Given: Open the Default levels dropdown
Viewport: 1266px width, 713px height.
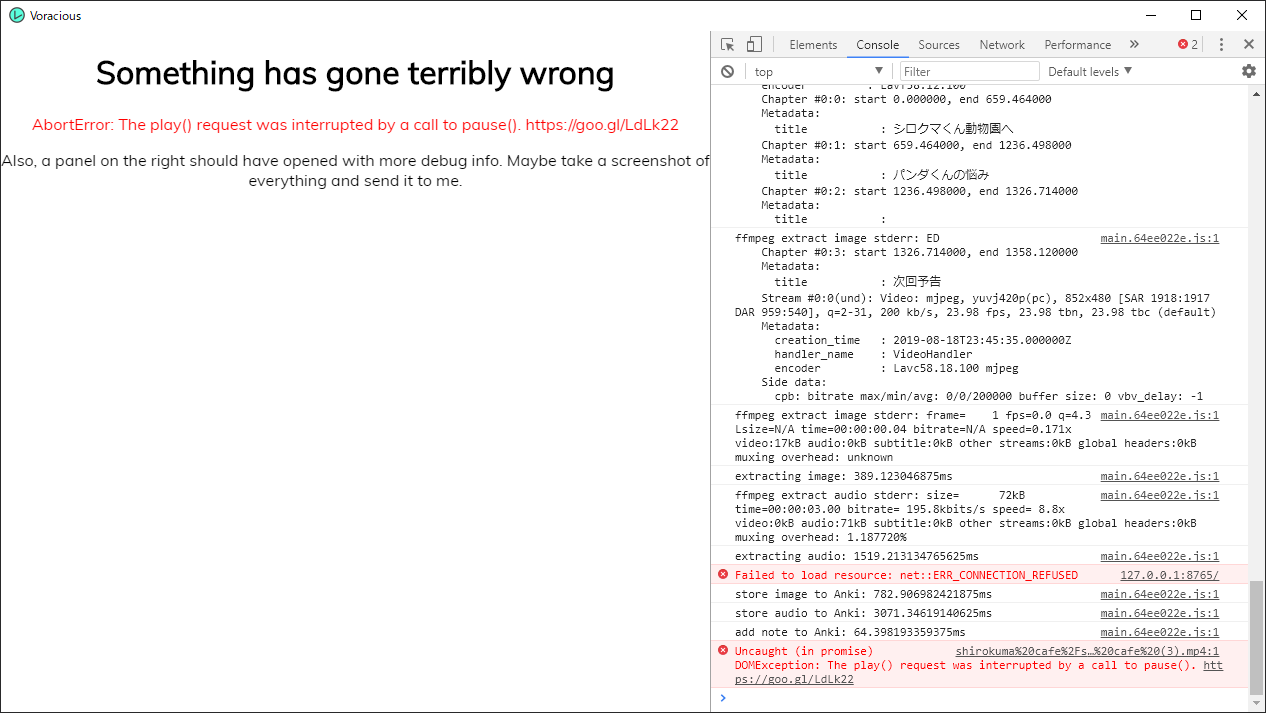Looking at the screenshot, I should [x=1090, y=71].
